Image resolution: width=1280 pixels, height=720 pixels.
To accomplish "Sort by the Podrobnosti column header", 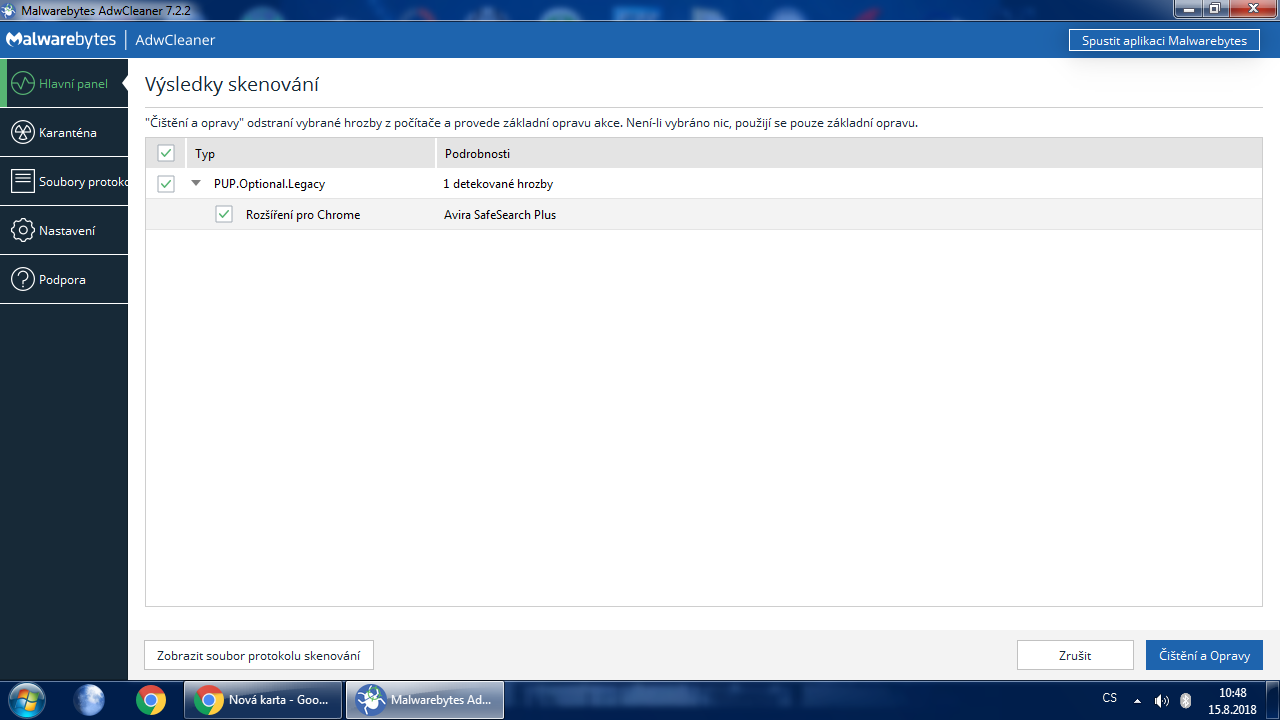I will (849, 154).
